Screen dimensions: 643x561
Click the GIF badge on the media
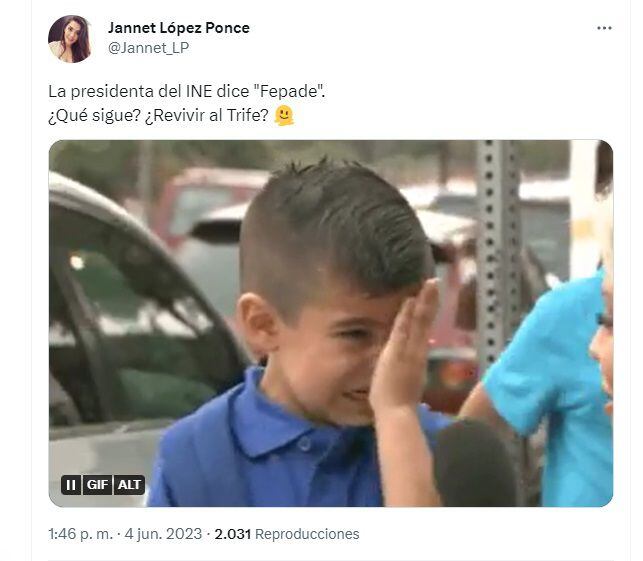click(x=97, y=485)
